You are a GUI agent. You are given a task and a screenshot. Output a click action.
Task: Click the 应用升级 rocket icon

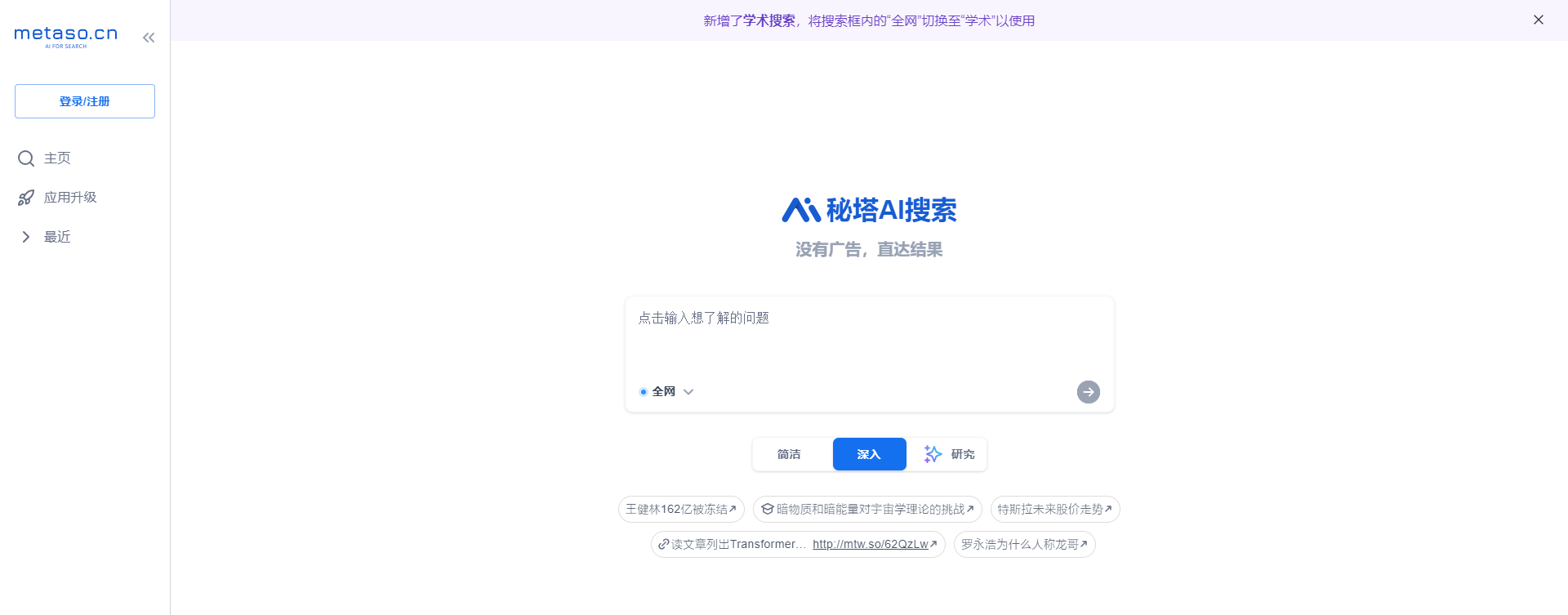pos(26,198)
